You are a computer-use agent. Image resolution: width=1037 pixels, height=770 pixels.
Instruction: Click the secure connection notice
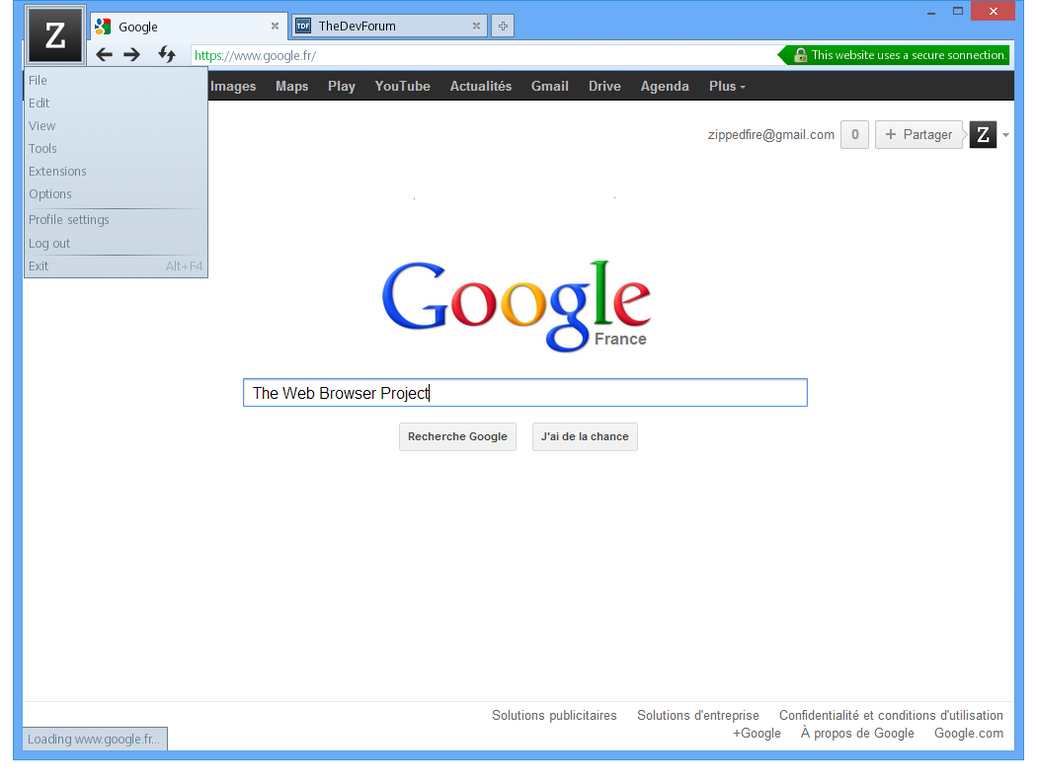pyautogui.click(x=893, y=55)
